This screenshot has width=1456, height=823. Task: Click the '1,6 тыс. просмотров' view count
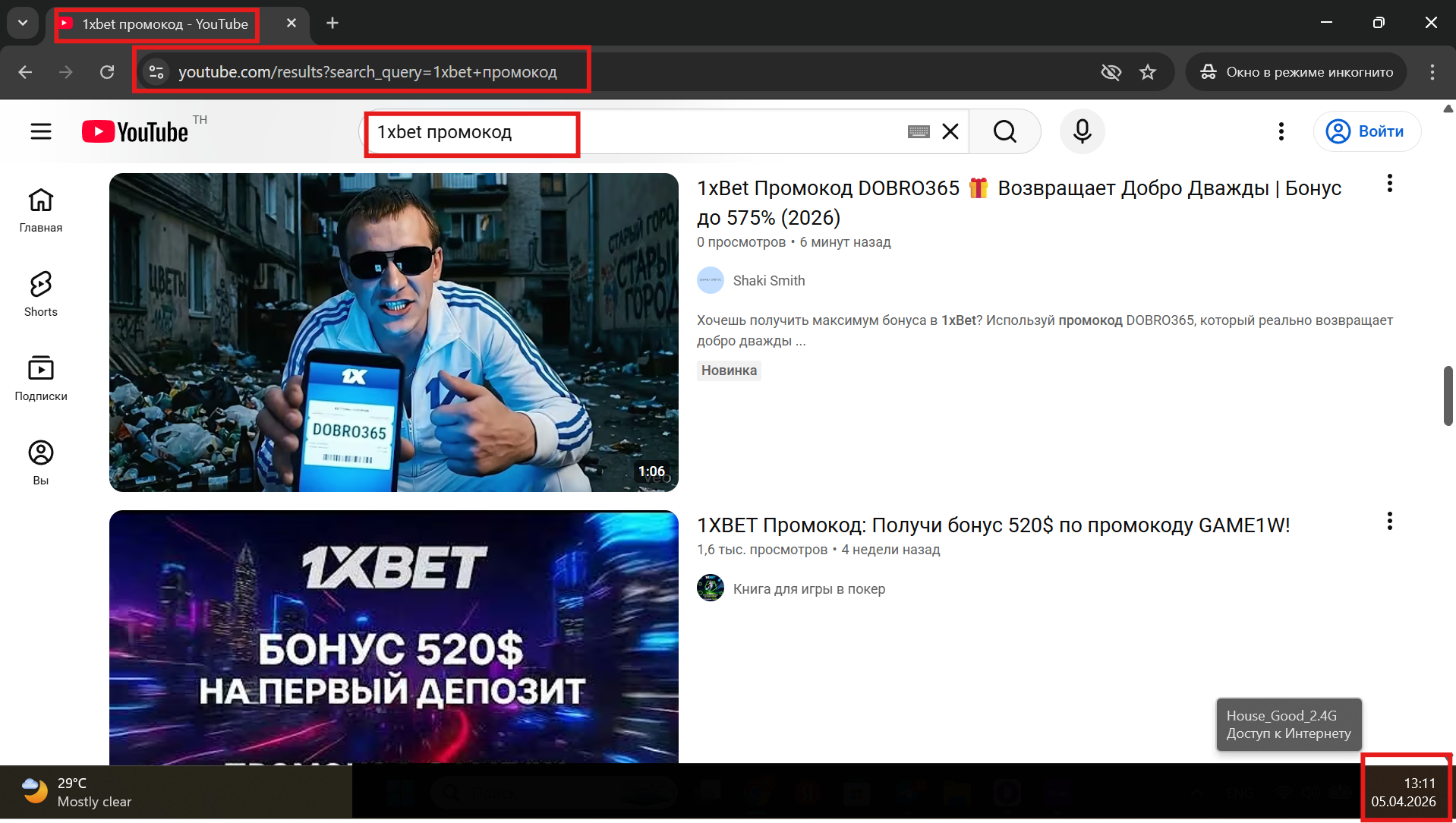(x=762, y=550)
